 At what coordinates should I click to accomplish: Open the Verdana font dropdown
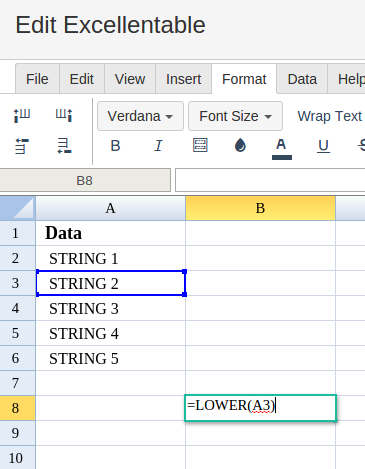tap(140, 116)
